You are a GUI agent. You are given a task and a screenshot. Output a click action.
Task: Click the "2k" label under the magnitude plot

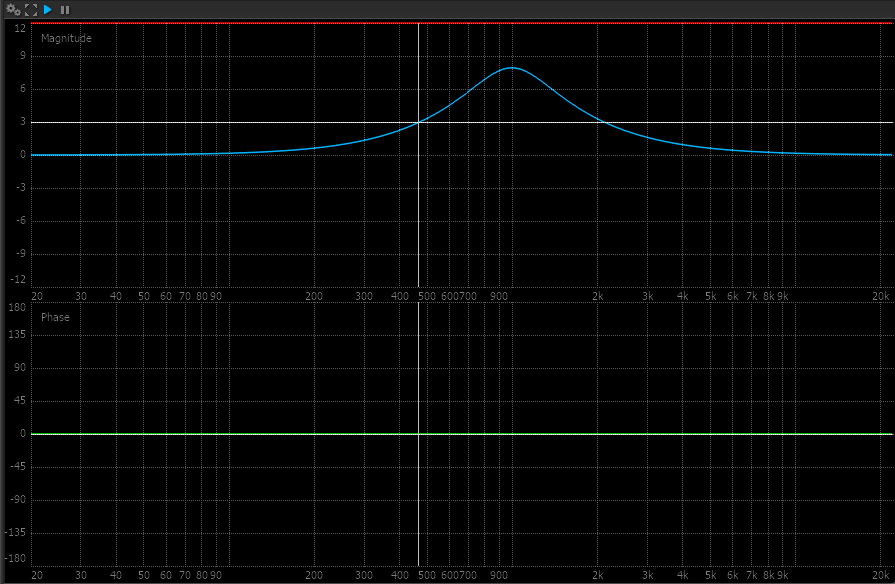[597, 296]
